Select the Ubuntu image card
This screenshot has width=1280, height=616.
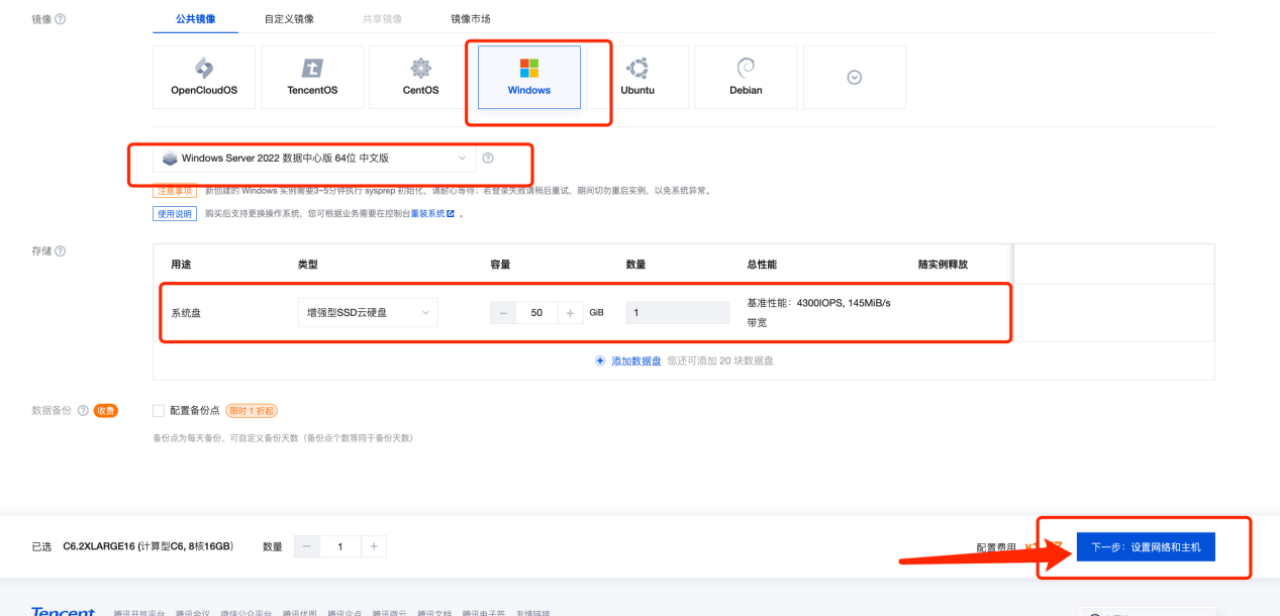point(637,77)
